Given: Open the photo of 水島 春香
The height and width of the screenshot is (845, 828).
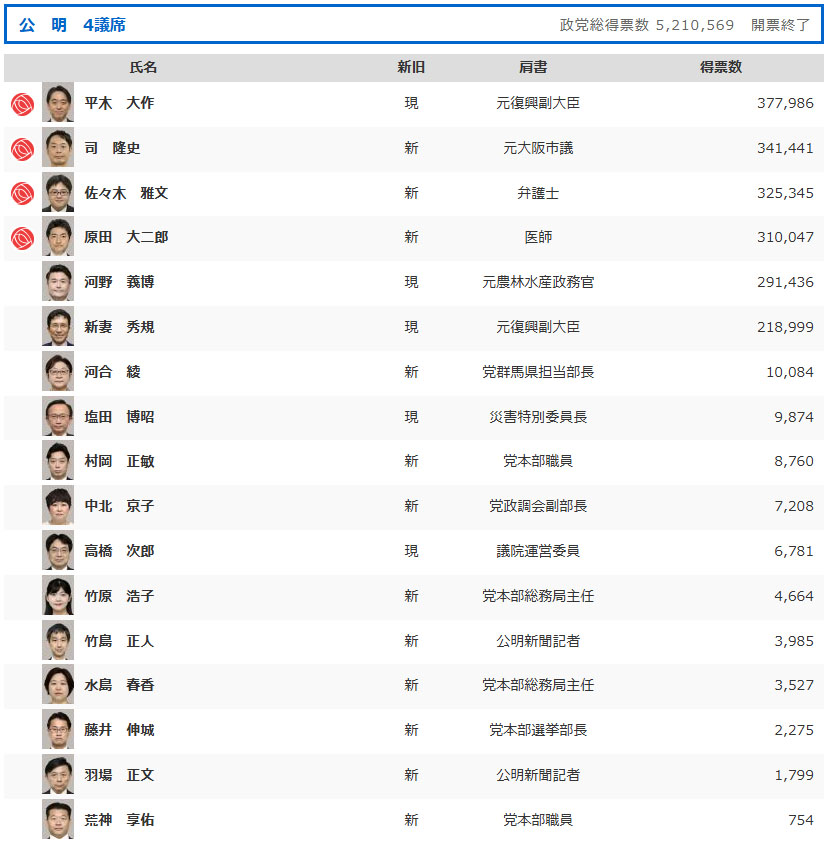Looking at the screenshot, I should tap(58, 685).
